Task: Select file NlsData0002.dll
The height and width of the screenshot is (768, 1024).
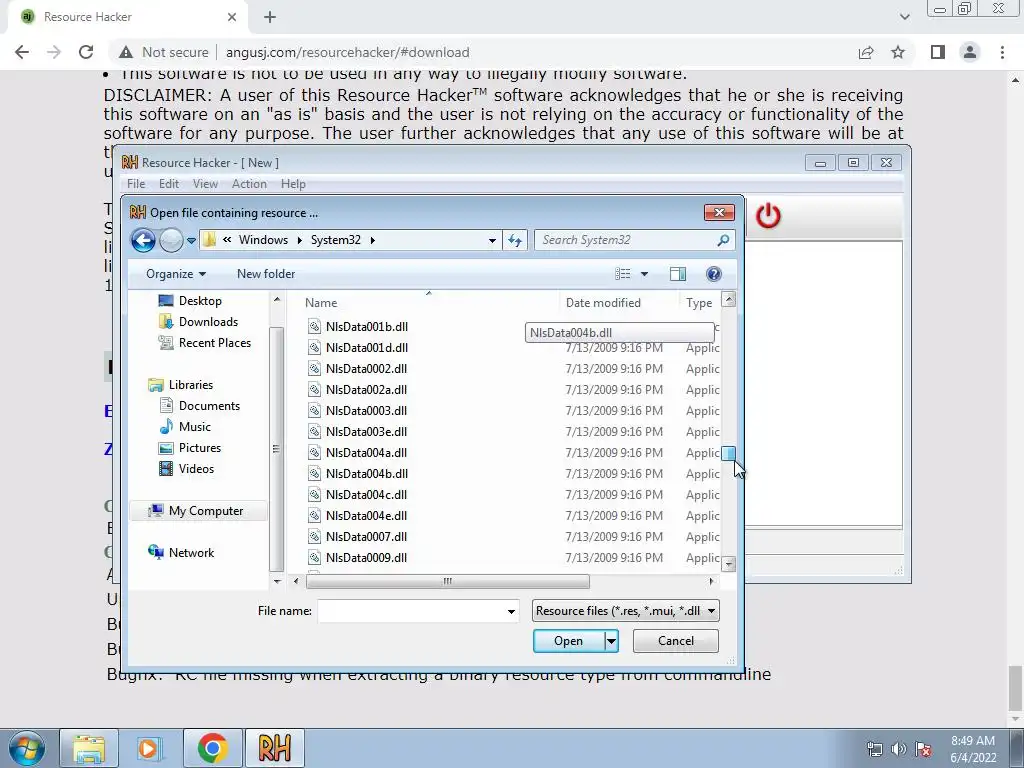Action: pos(366,368)
